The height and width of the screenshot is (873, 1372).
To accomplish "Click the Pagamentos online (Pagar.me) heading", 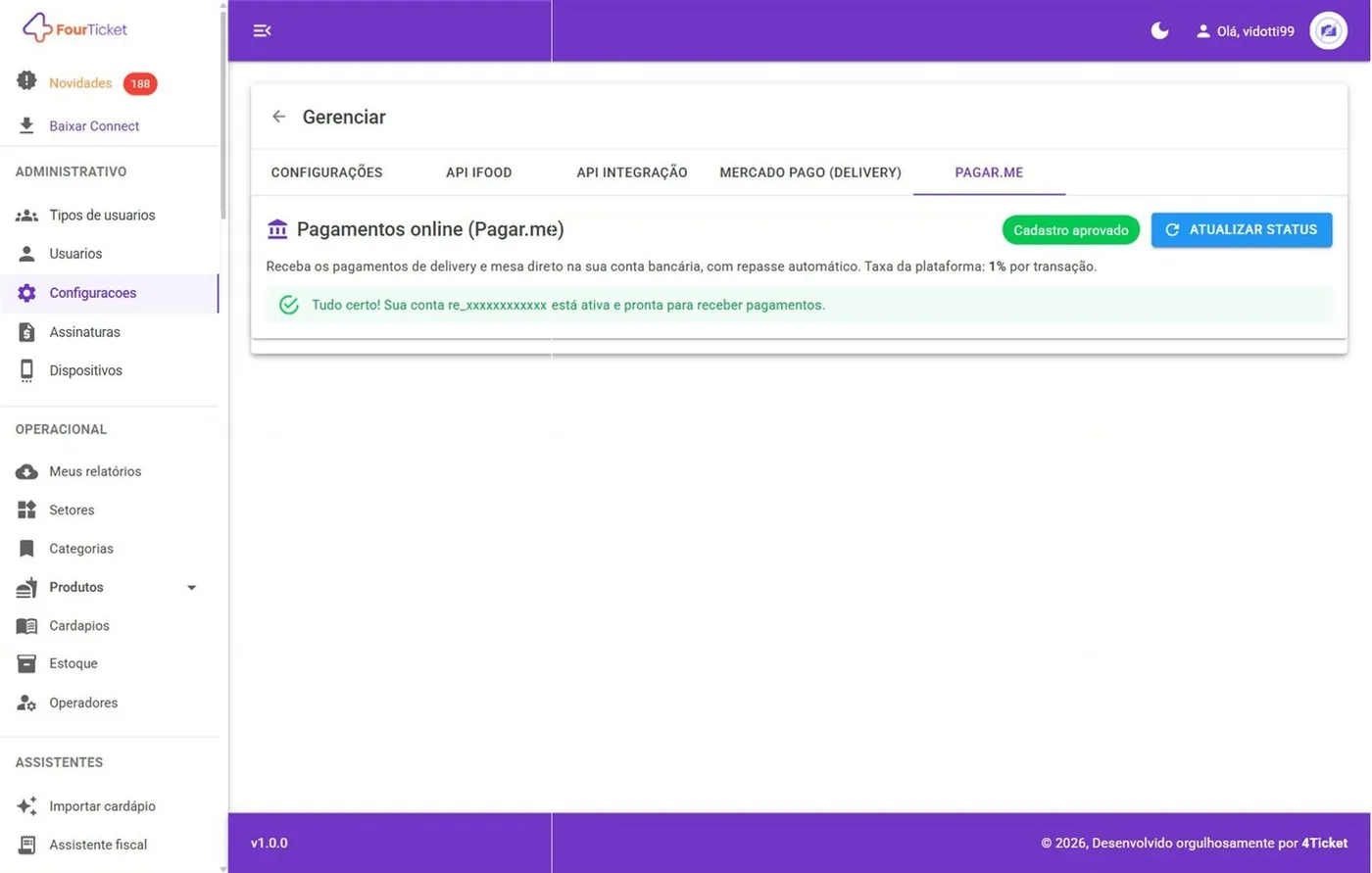I will pyautogui.click(x=430, y=229).
